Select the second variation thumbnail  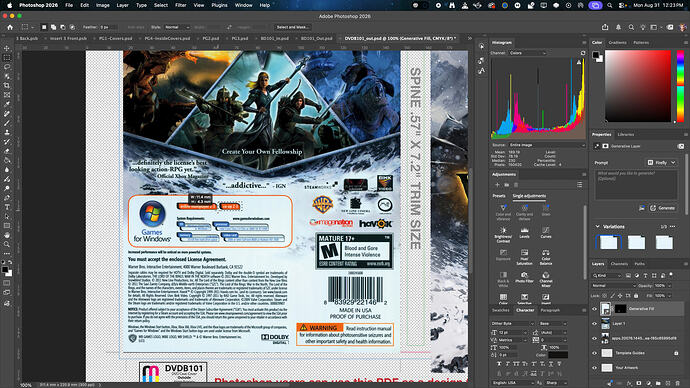[636, 242]
